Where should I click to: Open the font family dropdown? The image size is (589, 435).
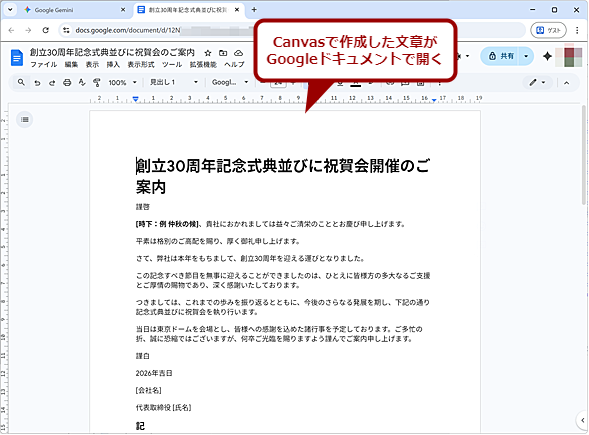[x=230, y=82]
